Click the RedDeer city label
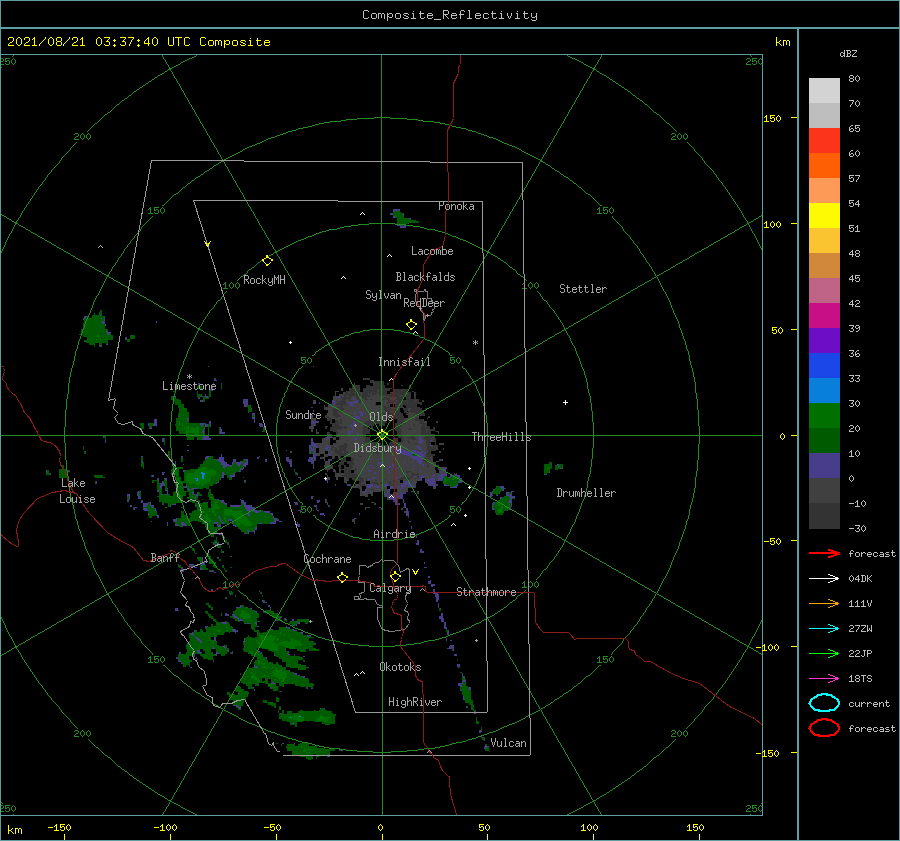 (424, 303)
